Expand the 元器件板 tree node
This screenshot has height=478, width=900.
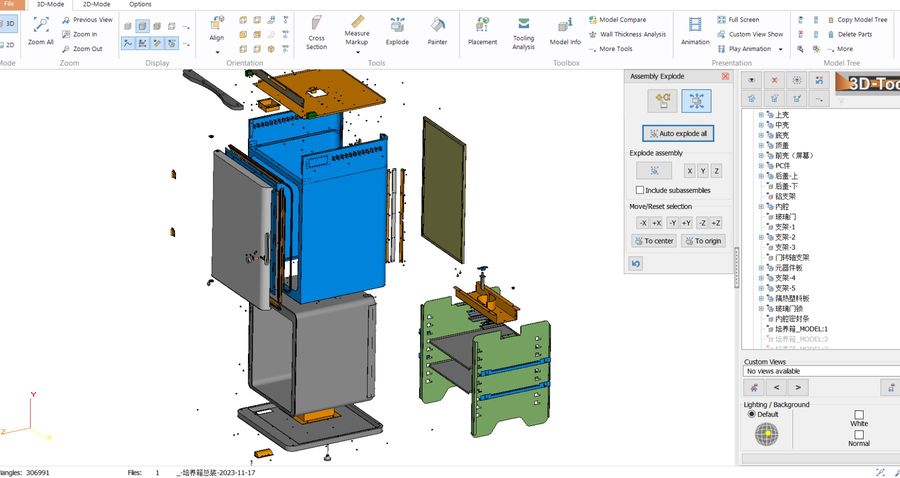[761, 268]
